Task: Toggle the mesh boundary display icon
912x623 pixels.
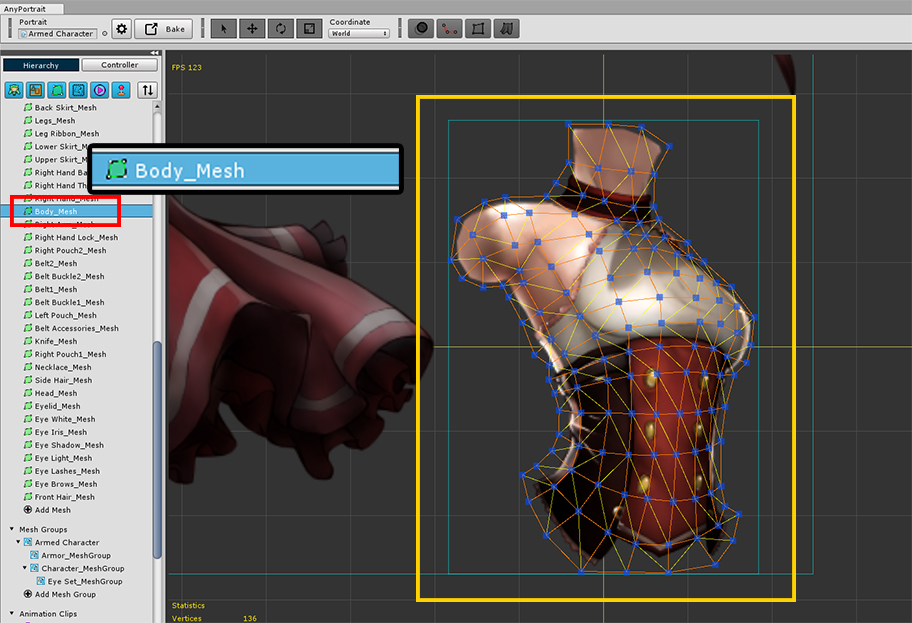Action: pos(478,29)
